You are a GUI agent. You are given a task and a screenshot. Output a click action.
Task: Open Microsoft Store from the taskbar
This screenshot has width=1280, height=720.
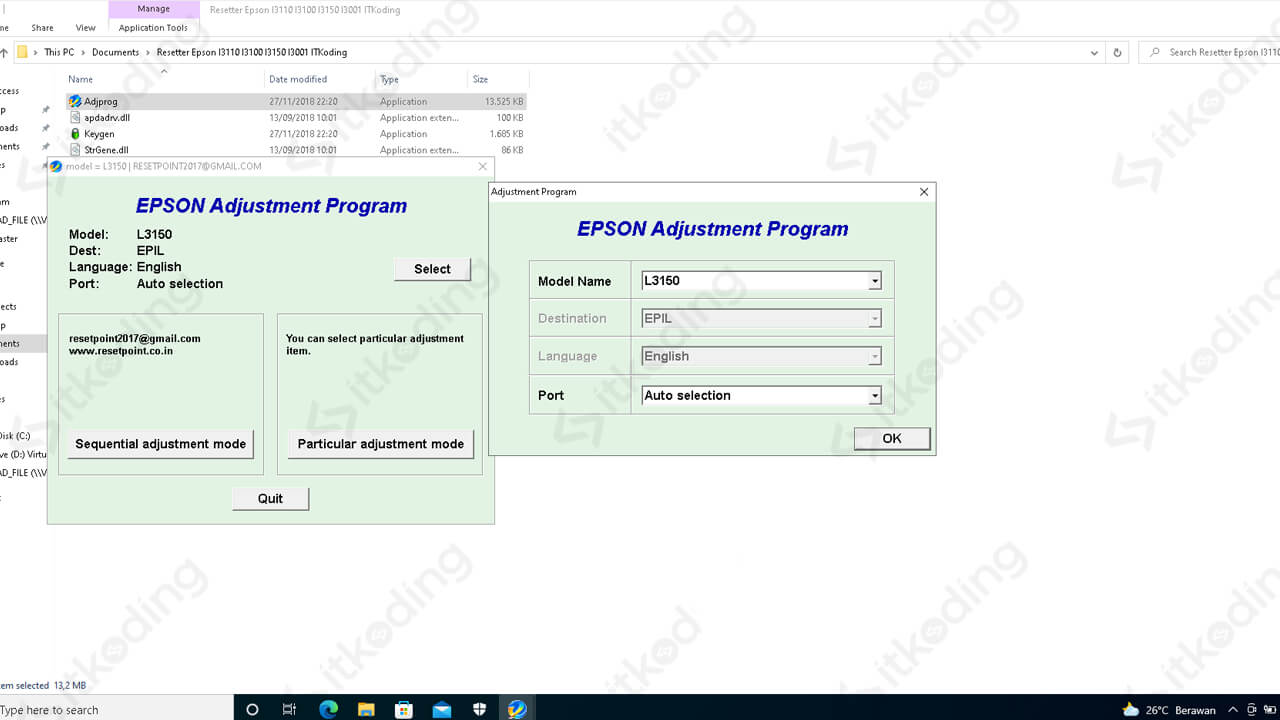point(404,709)
